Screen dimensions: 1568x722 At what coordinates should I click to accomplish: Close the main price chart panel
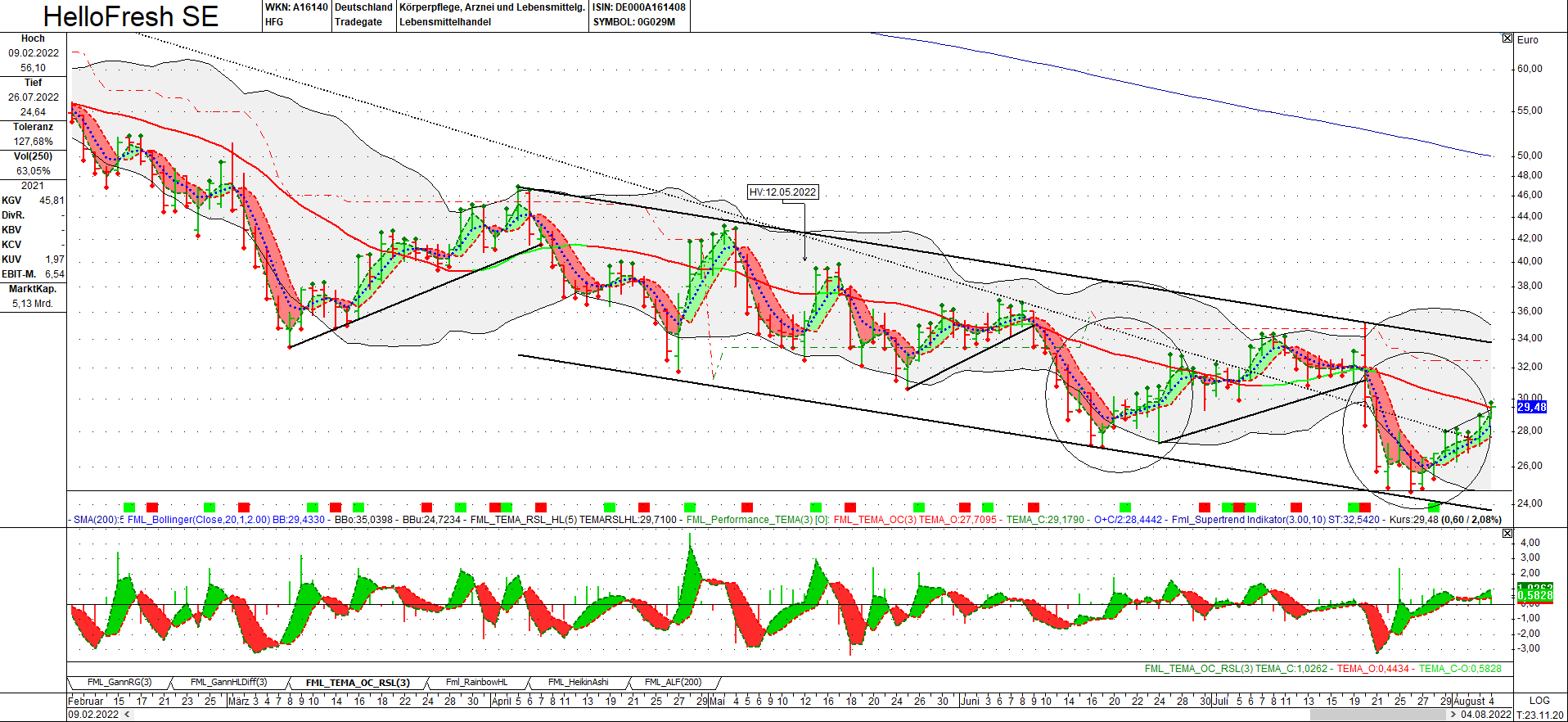1507,38
